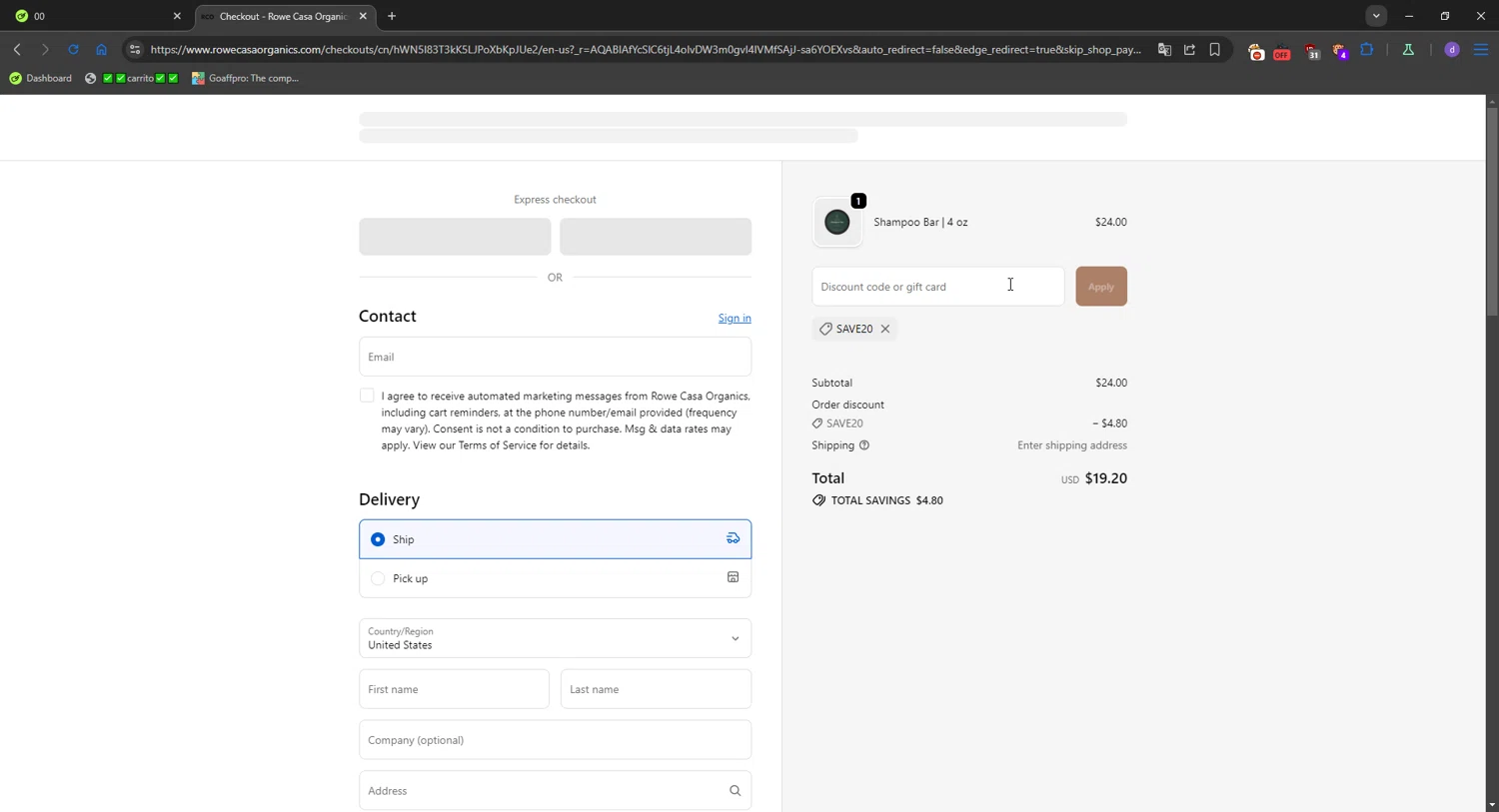Open the purple profile avatar
1499x812 pixels.
point(1452,49)
